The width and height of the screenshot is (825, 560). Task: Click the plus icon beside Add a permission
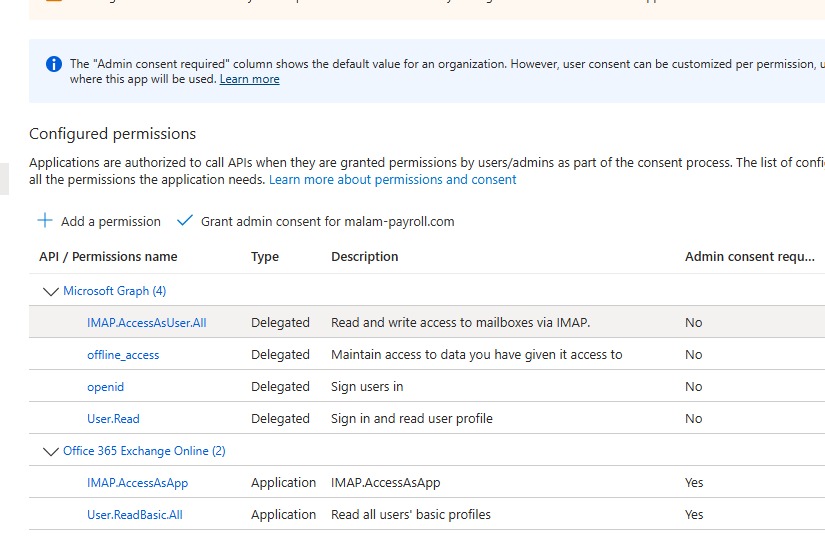pyautogui.click(x=45, y=221)
